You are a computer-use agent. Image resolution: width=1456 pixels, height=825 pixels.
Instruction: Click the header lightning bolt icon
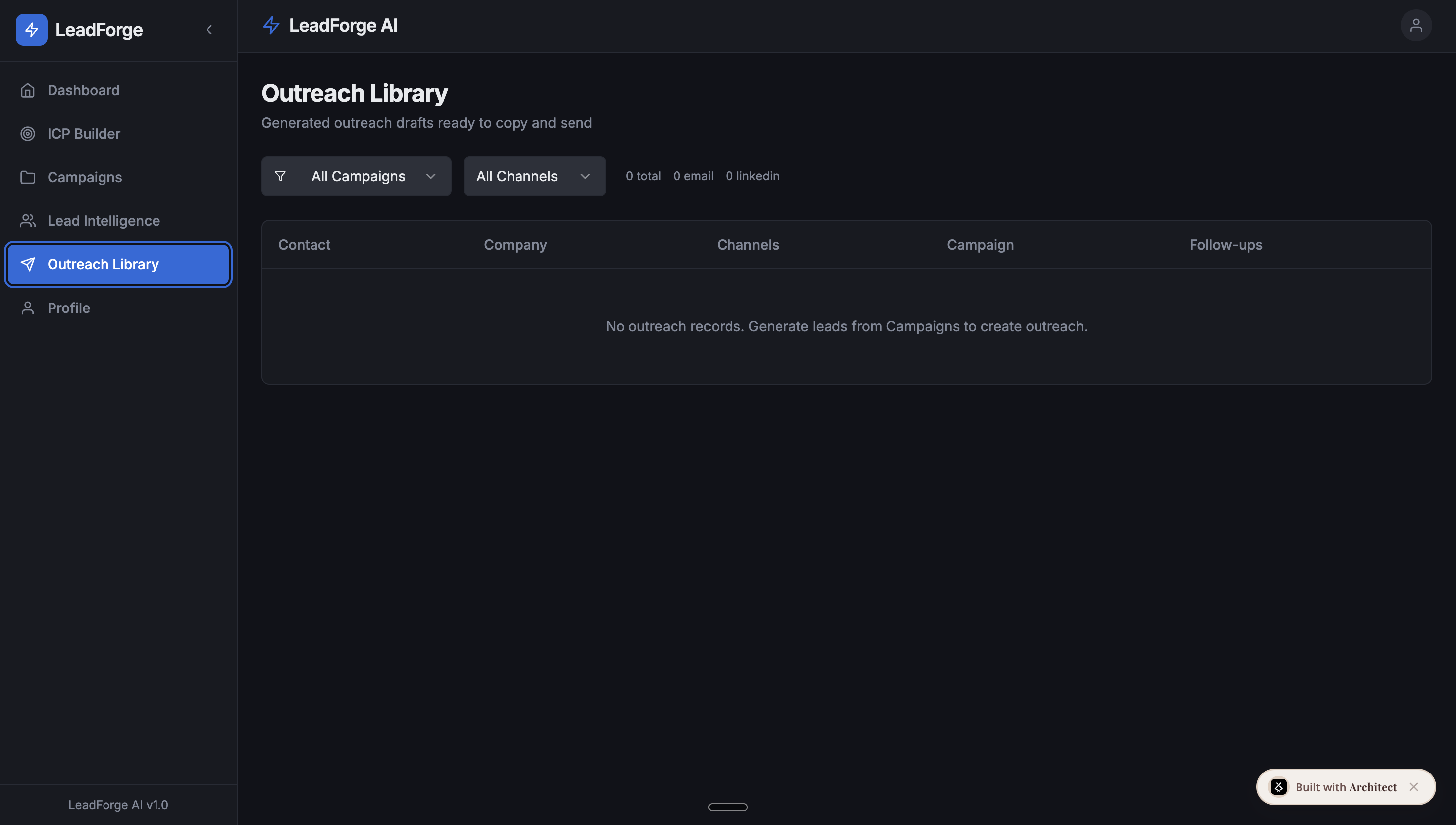pyautogui.click(x=271, y=25)
